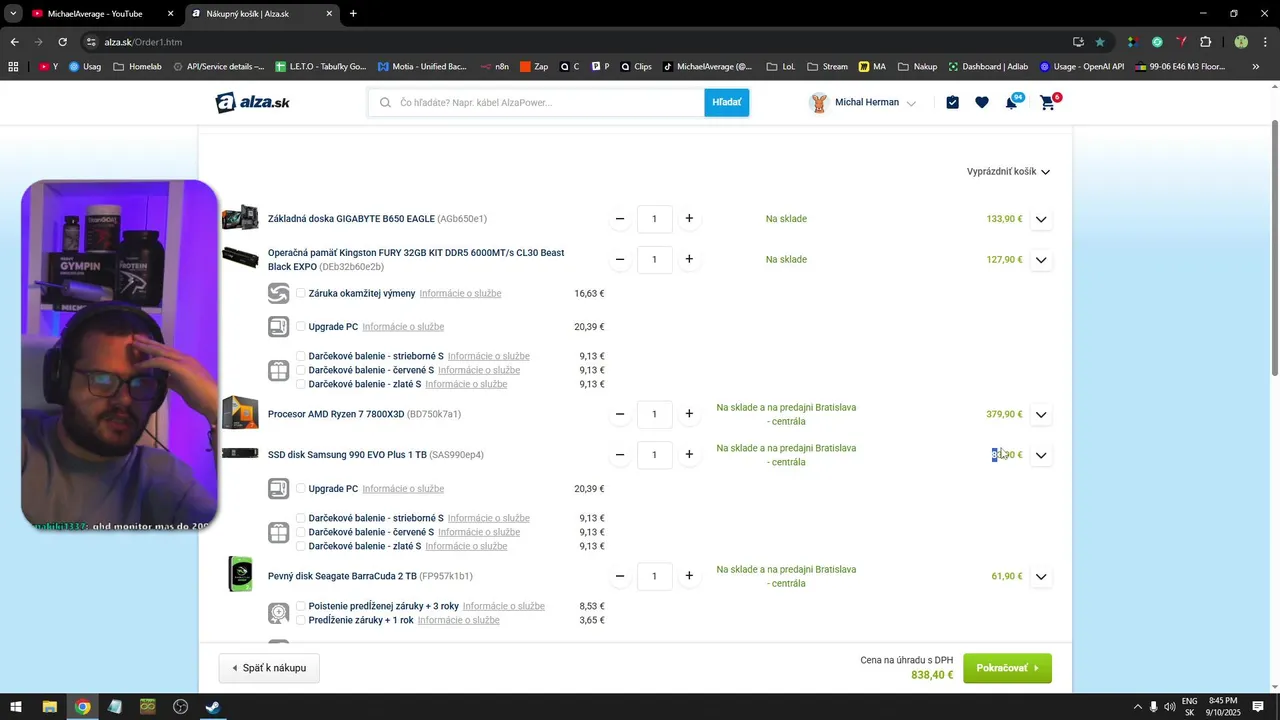Open the alza.sk logo home link
Screen dimensions: 1280x720
coord(253,102)
